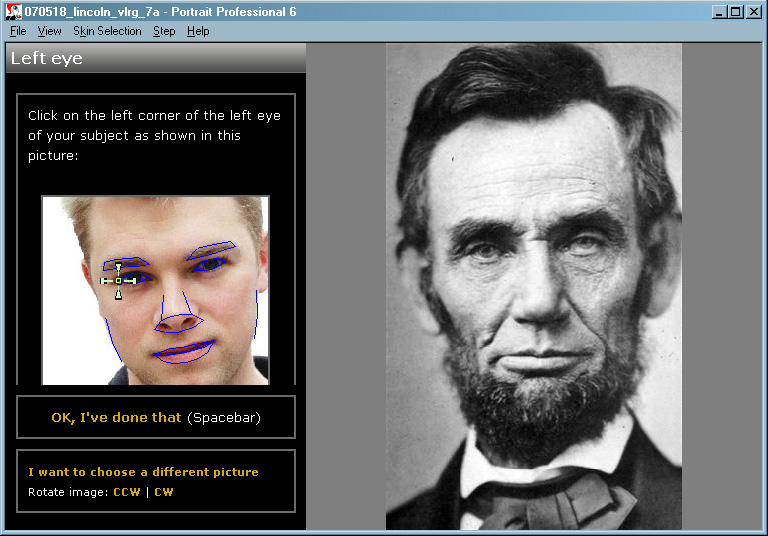Rotate image clockwise with CW link
Image resolution: width=768 pixels, height=536 pixels.
coord(163,492)
